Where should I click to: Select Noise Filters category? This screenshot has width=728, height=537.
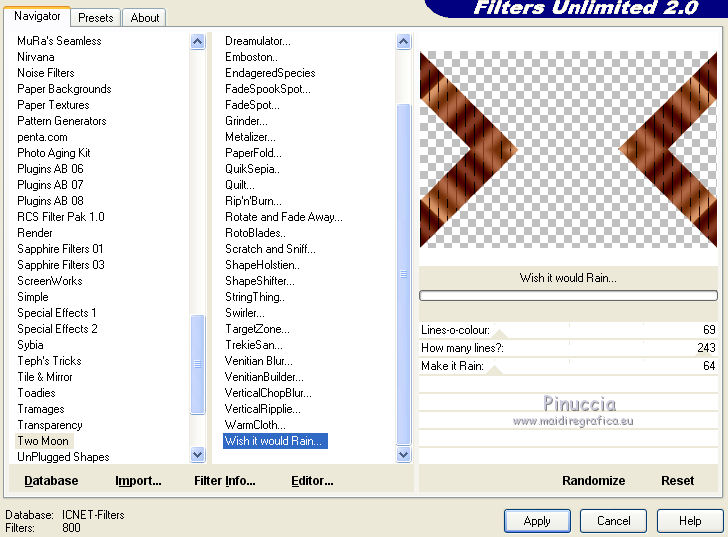(x=46, y=73)
